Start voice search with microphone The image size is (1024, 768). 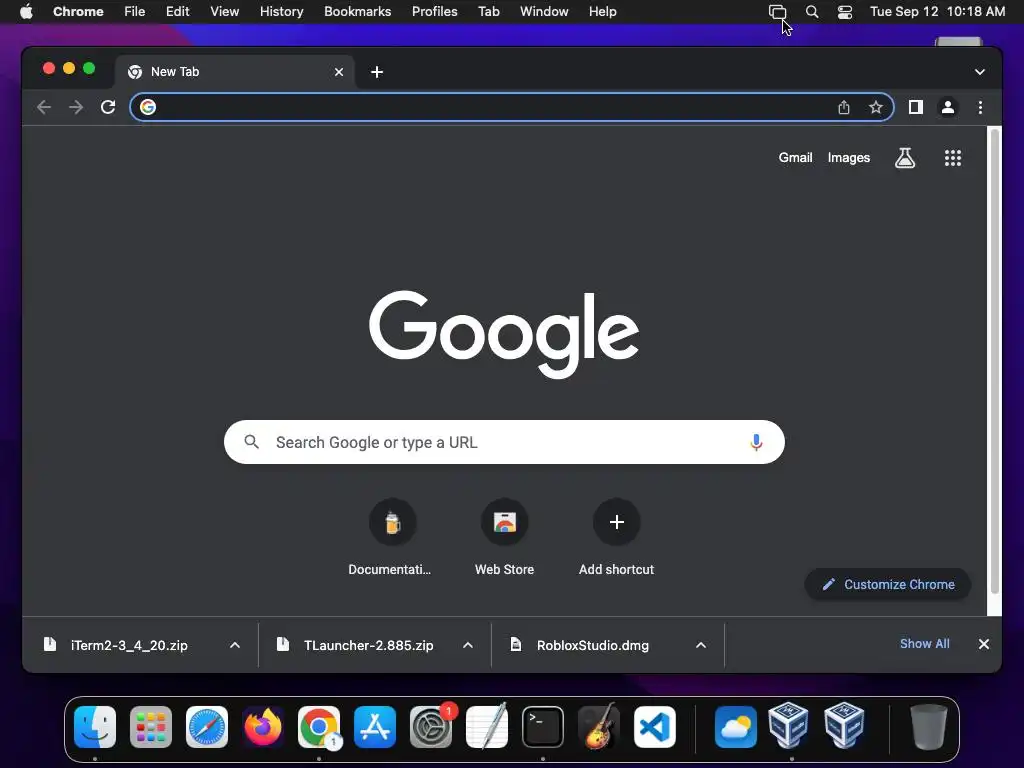click(x=756, y=442)
